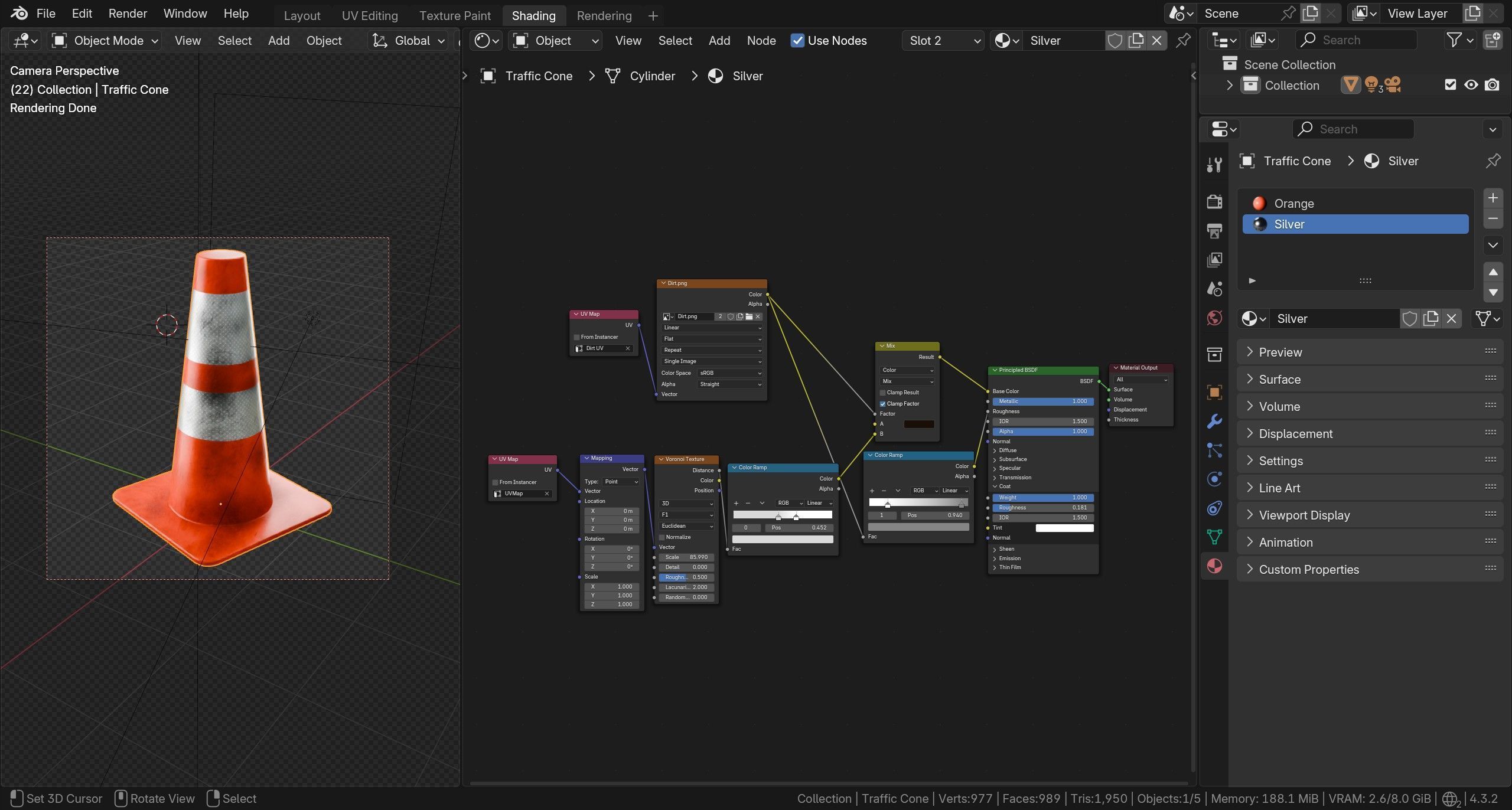
Task: Pin the node editor header
Action: (1183, 41)
